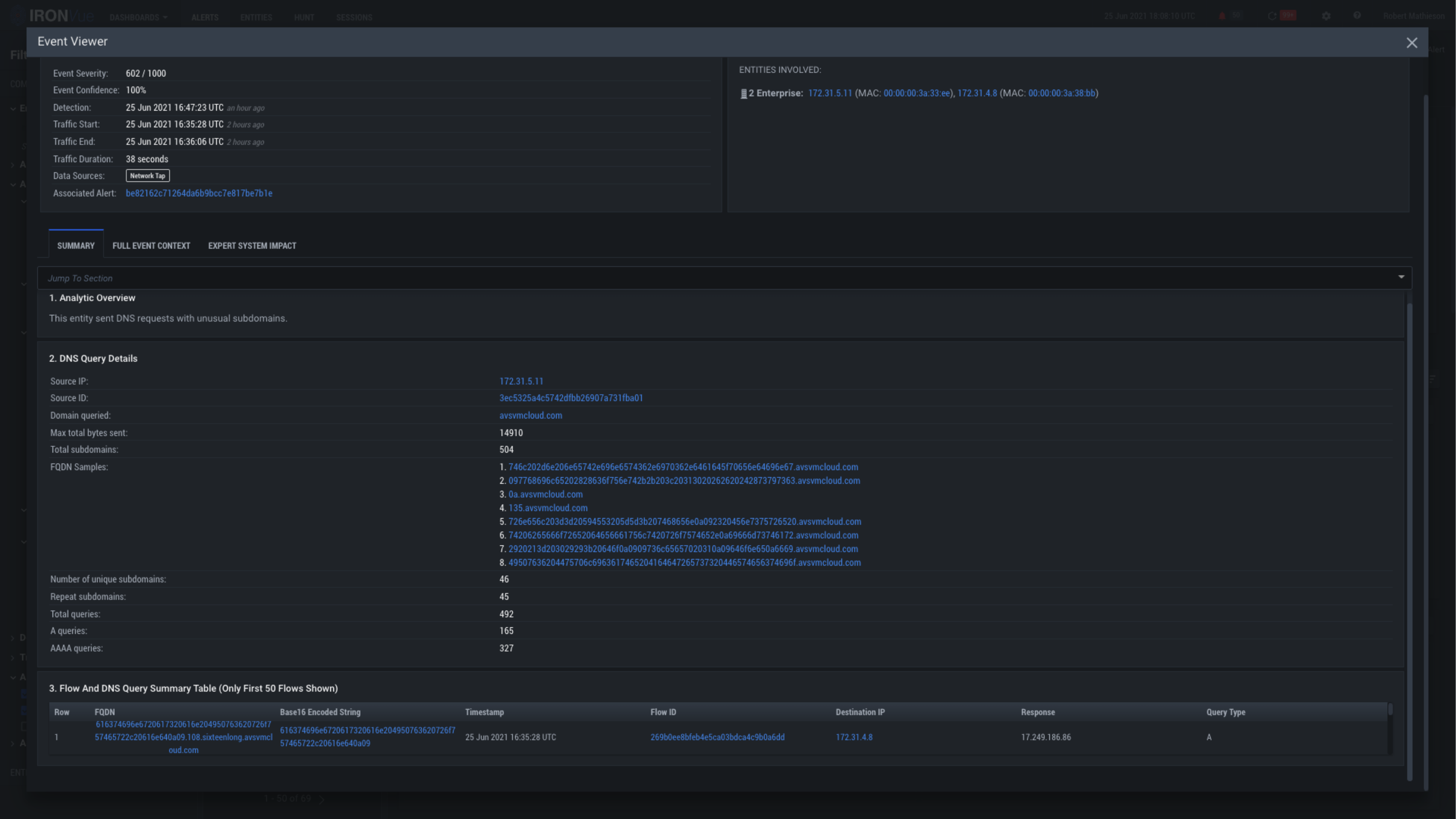Click the help question mark icon

[1357, 16]
